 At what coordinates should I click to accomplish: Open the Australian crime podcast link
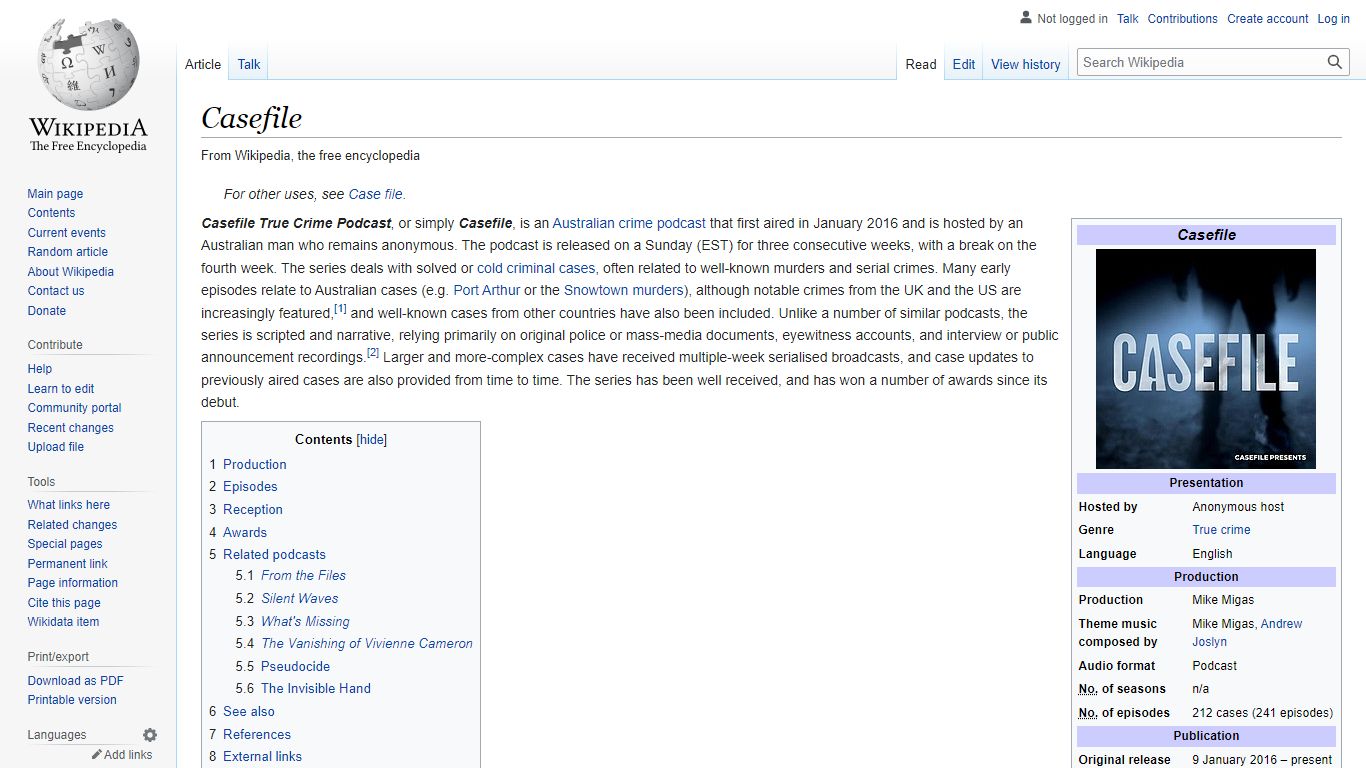tap(629, 223)
